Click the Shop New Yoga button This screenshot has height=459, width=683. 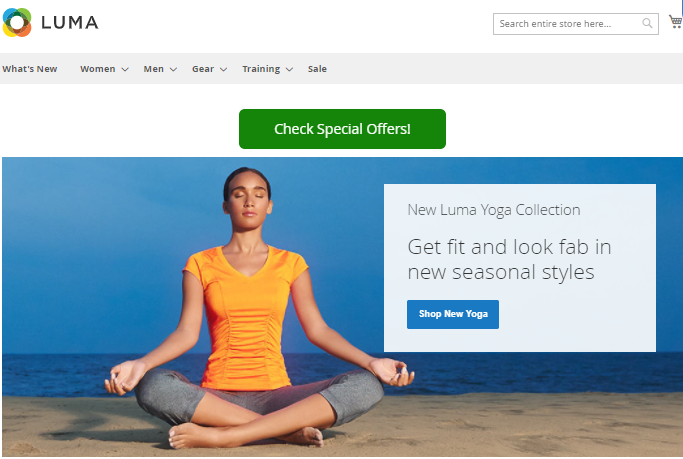[x=453, y=314]
